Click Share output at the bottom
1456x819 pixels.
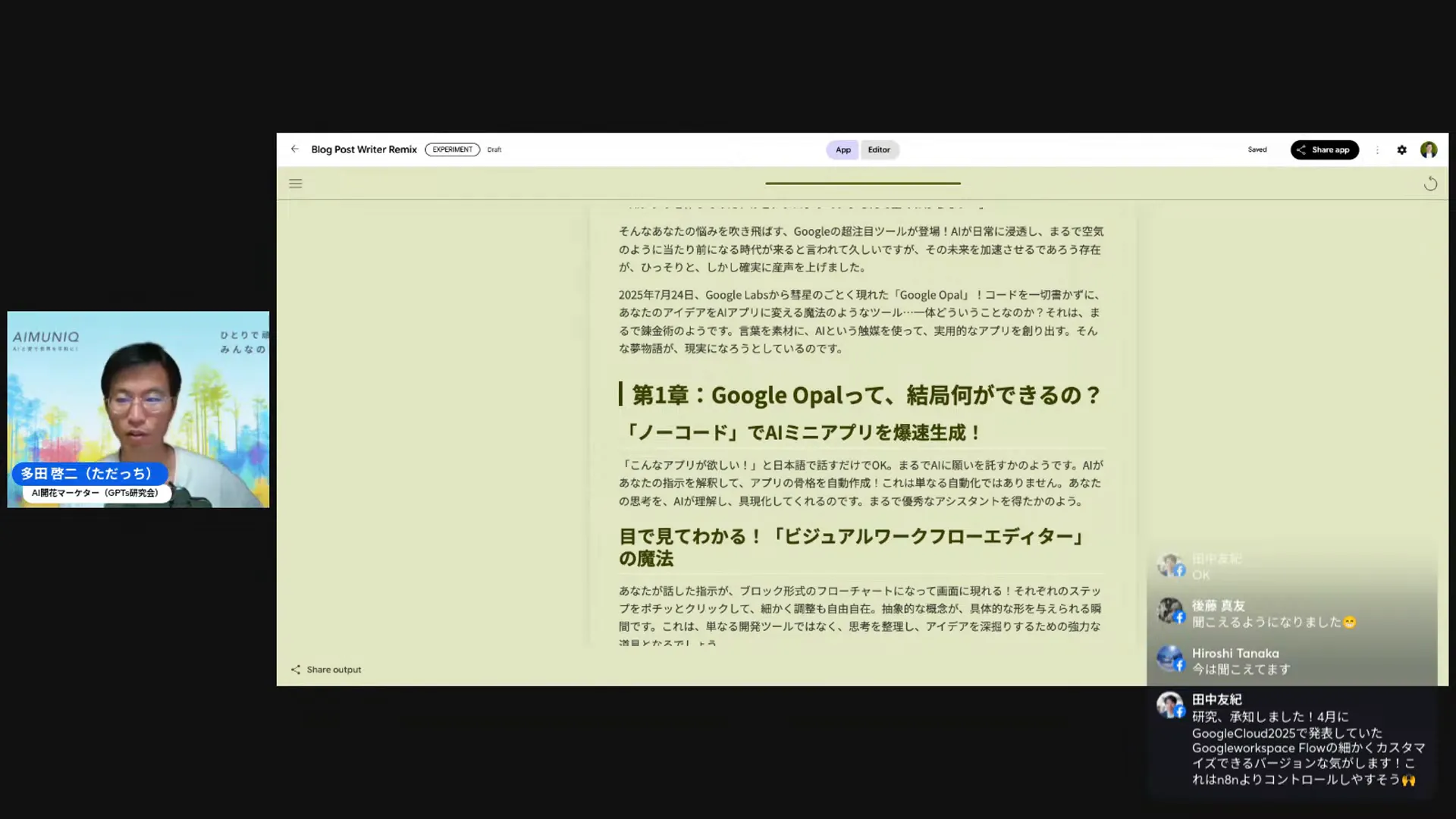coord(326,670)
